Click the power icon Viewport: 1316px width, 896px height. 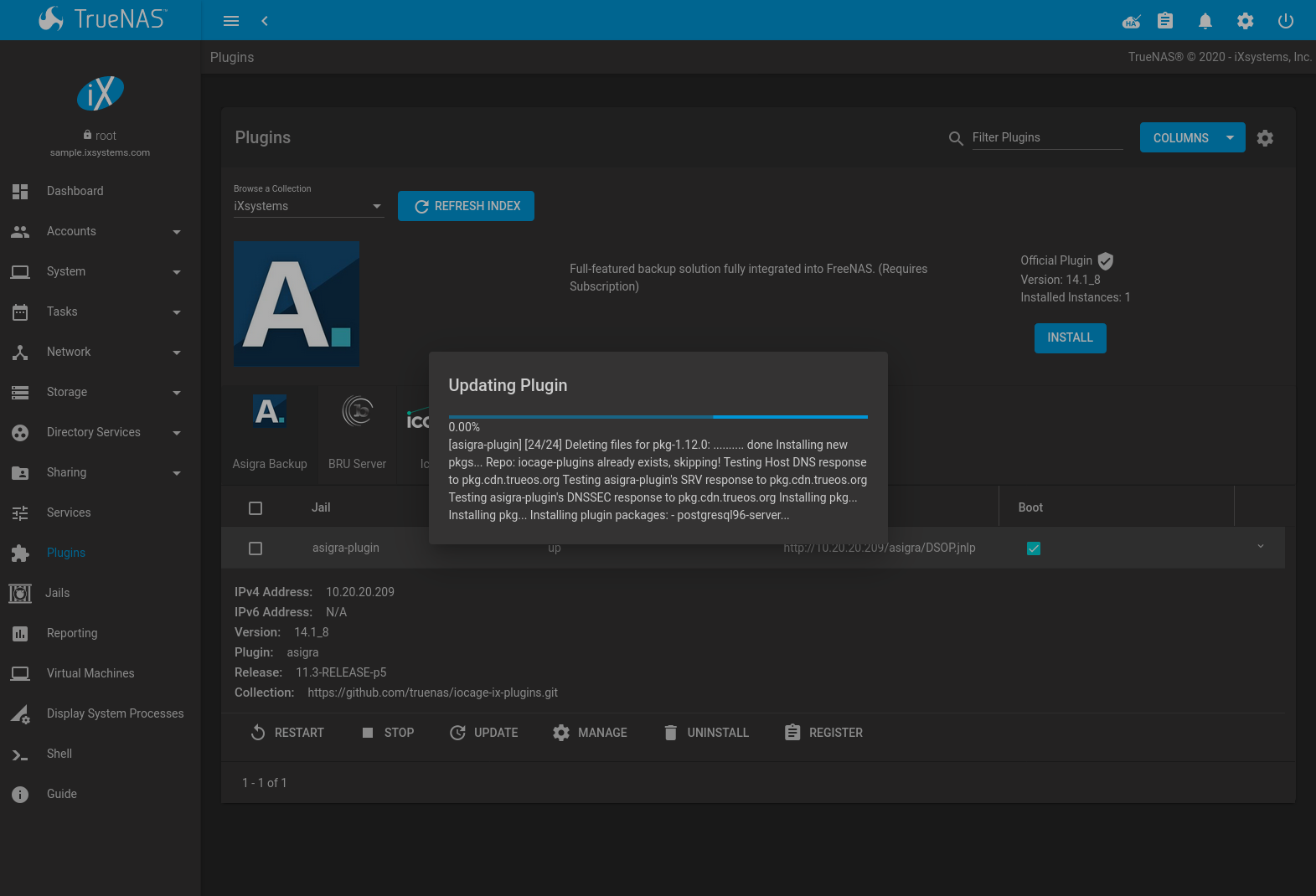1286,21
